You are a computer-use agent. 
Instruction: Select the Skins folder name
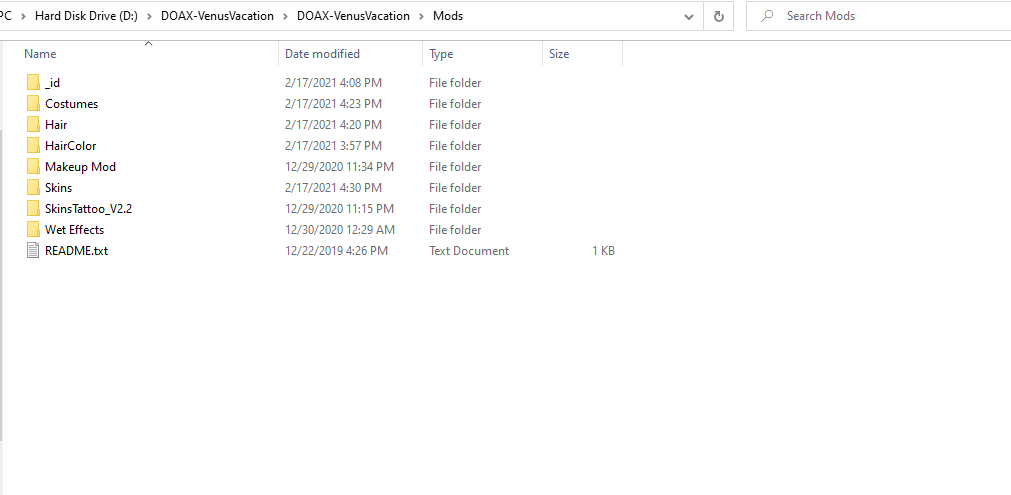pyautogui.click(x=59, y=188)
